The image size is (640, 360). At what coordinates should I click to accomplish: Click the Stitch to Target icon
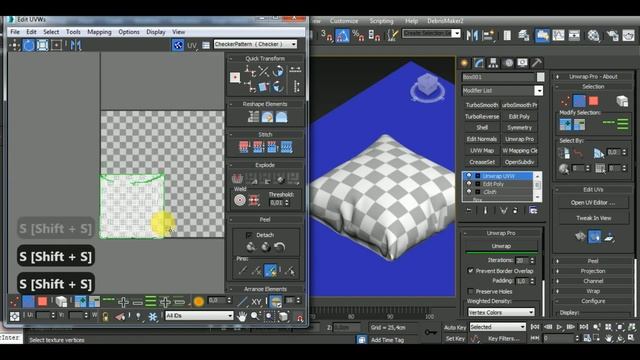click(244, 147)
